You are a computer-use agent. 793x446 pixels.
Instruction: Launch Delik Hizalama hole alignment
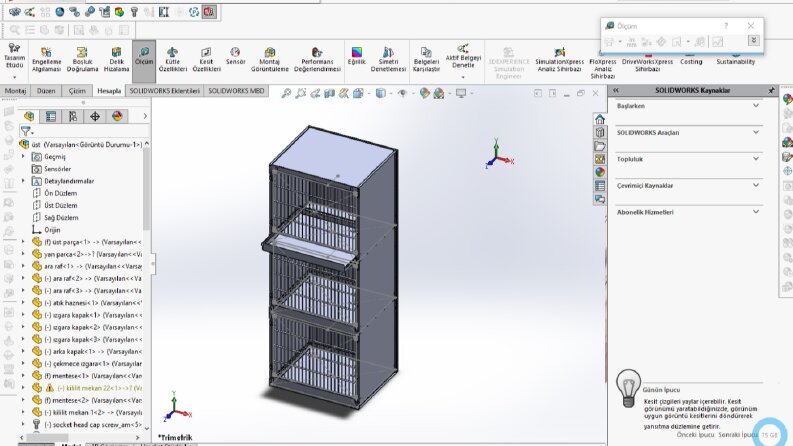click(x=116, y=60)
